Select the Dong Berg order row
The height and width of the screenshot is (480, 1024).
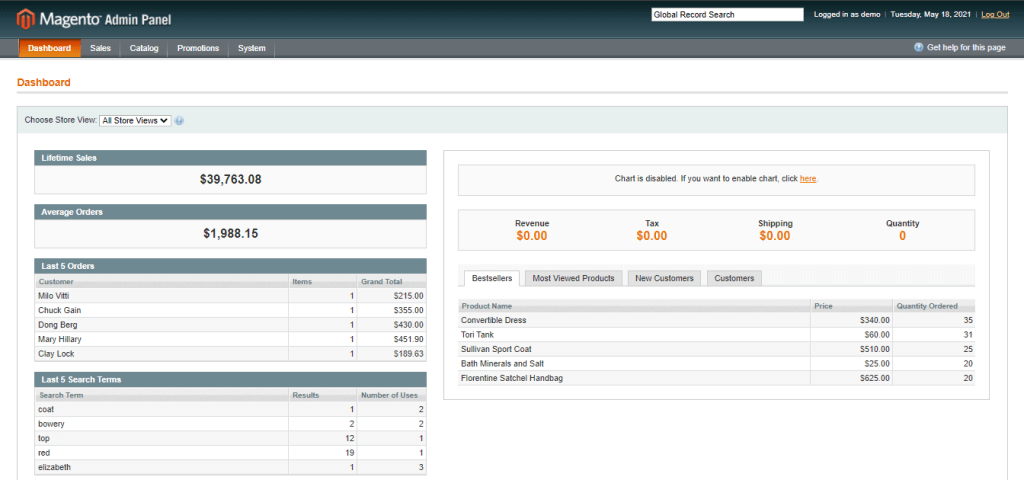click(230, 325)
